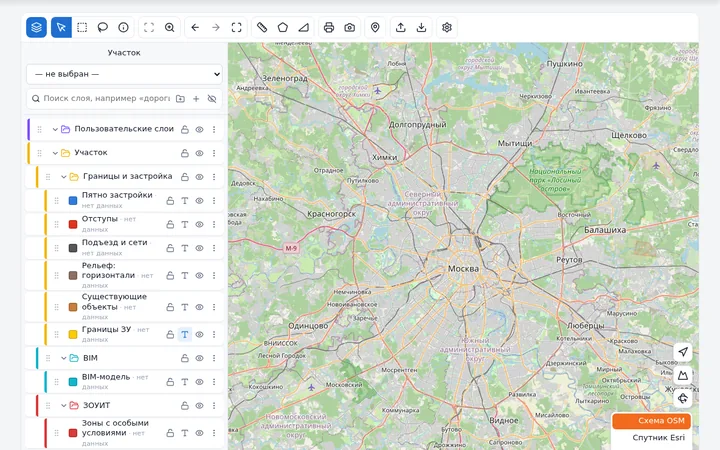Open more options for BIM folder
The image size is (720, 450).
point(214,358)
